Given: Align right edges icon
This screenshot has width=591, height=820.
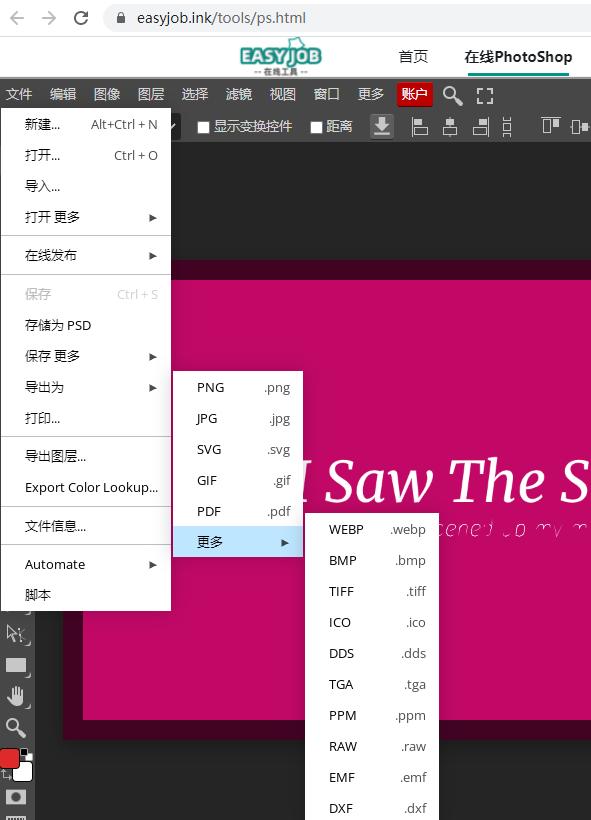Looking at the screenshot, I should point(481,127).
